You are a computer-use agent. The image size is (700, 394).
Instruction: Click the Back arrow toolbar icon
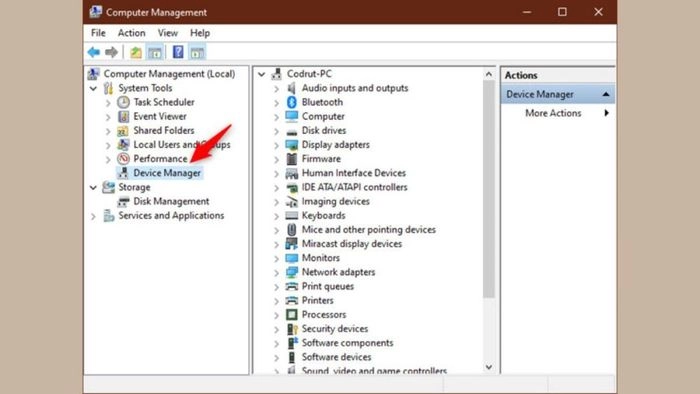[x=94, y=52]
